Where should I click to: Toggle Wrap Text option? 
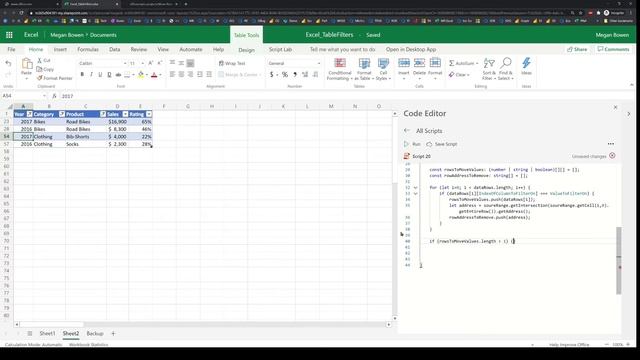pyautogui.click(x=232, y=63)
